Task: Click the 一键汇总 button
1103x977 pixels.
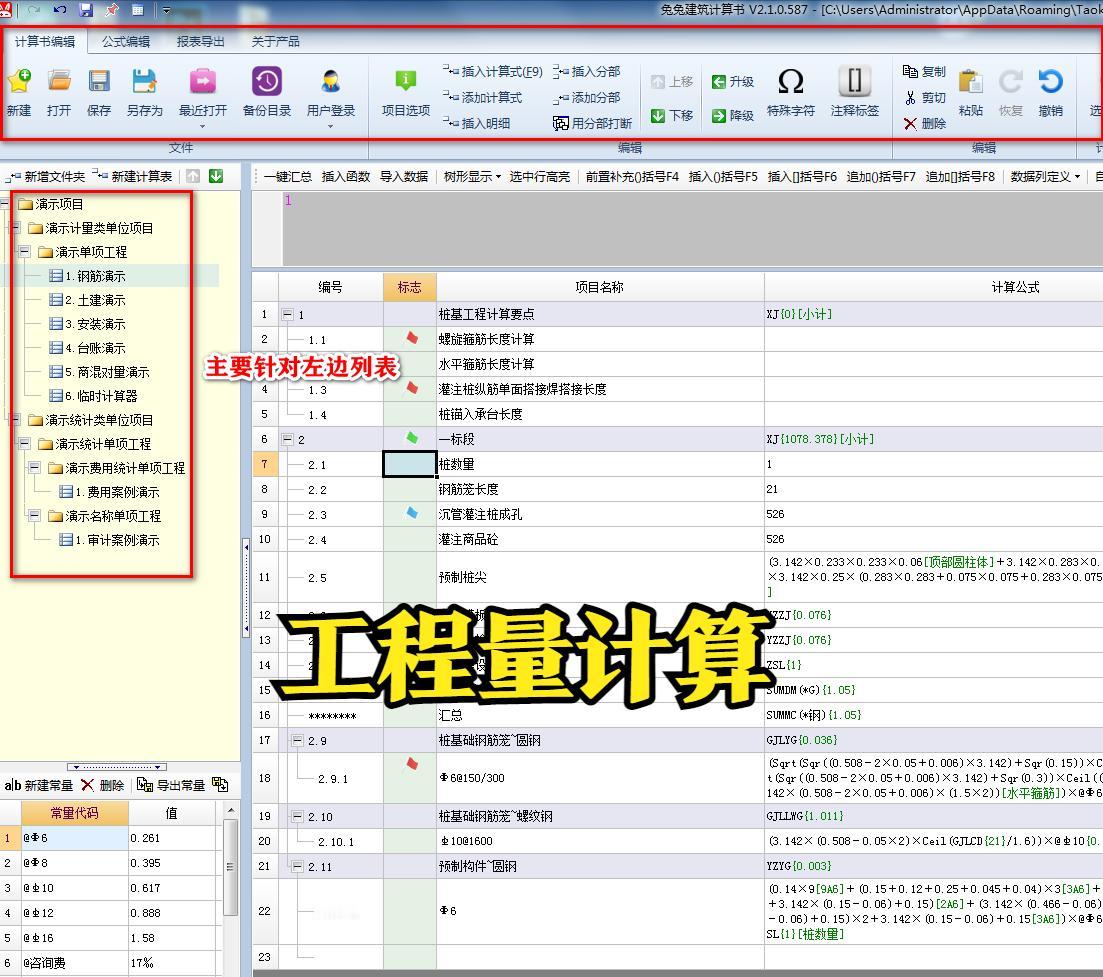Action: pos(287,176)
